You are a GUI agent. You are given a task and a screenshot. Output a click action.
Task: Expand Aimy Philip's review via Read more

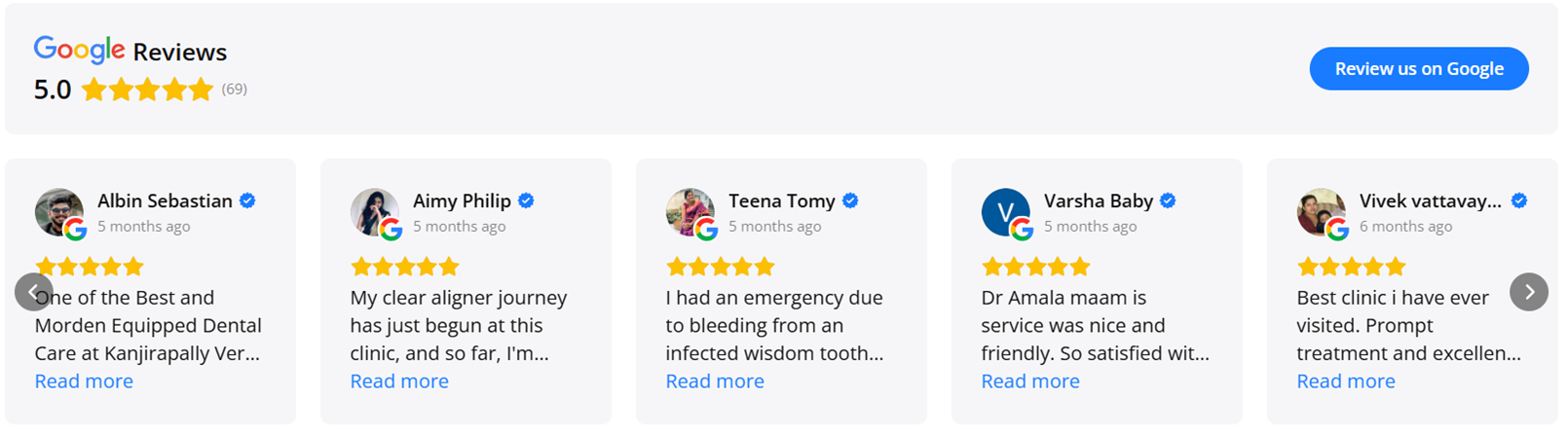399,381
